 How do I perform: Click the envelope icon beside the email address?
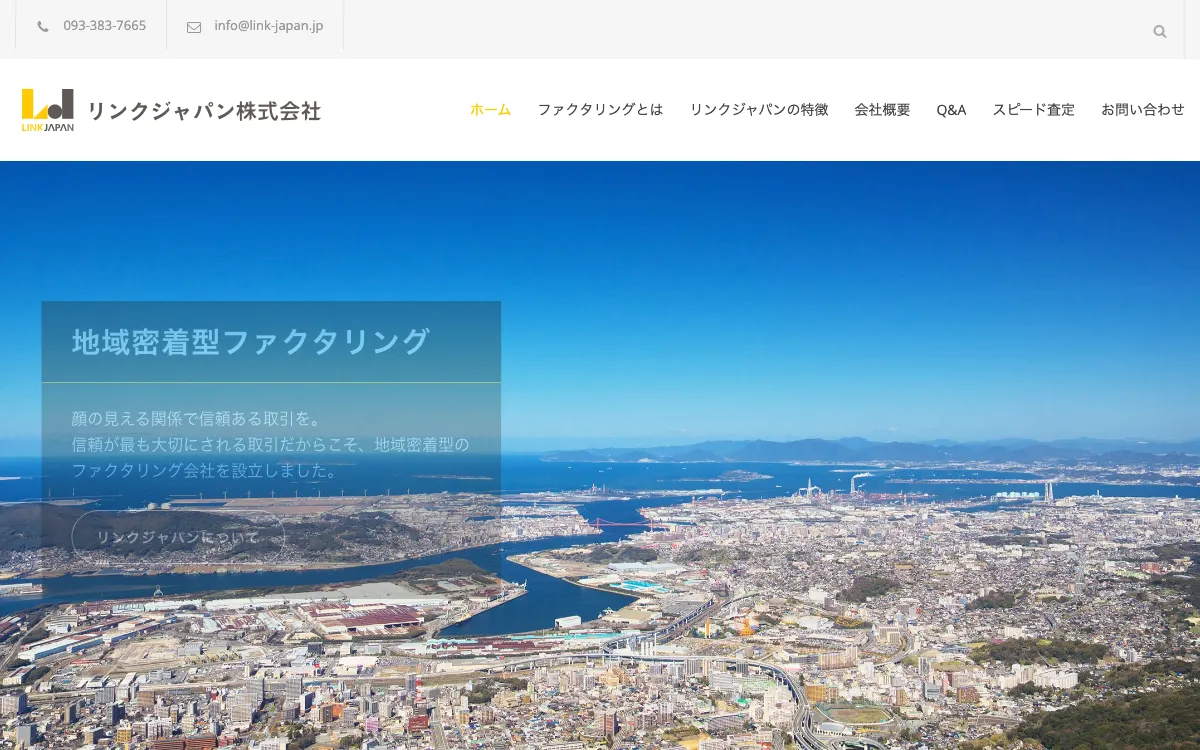[x=194, y=27]
